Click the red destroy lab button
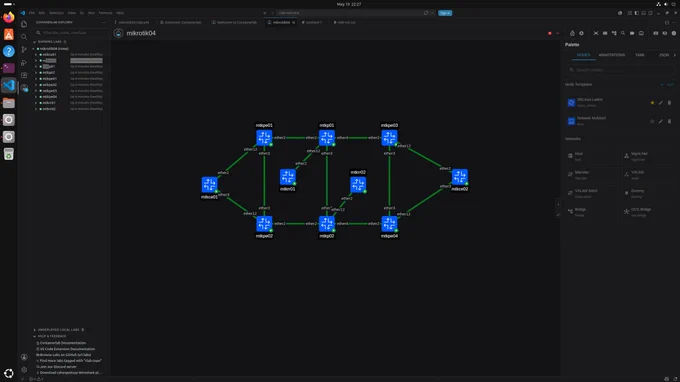 [x=549, y=33]
